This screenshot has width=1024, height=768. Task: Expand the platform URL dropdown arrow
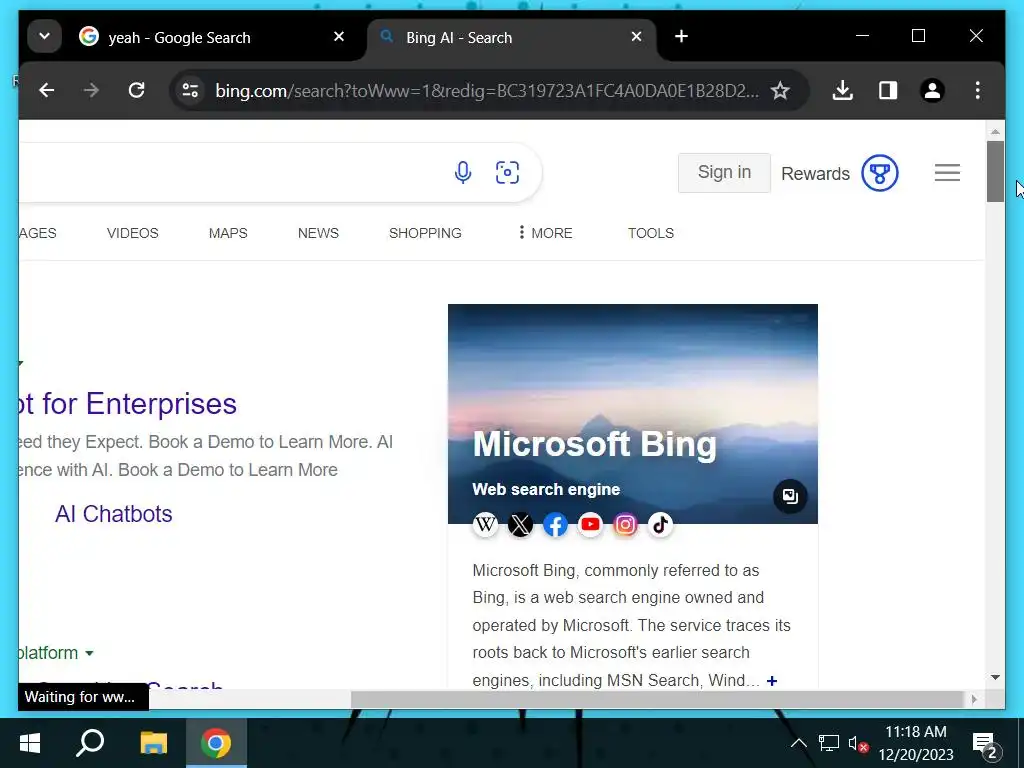tap(89, 653)
